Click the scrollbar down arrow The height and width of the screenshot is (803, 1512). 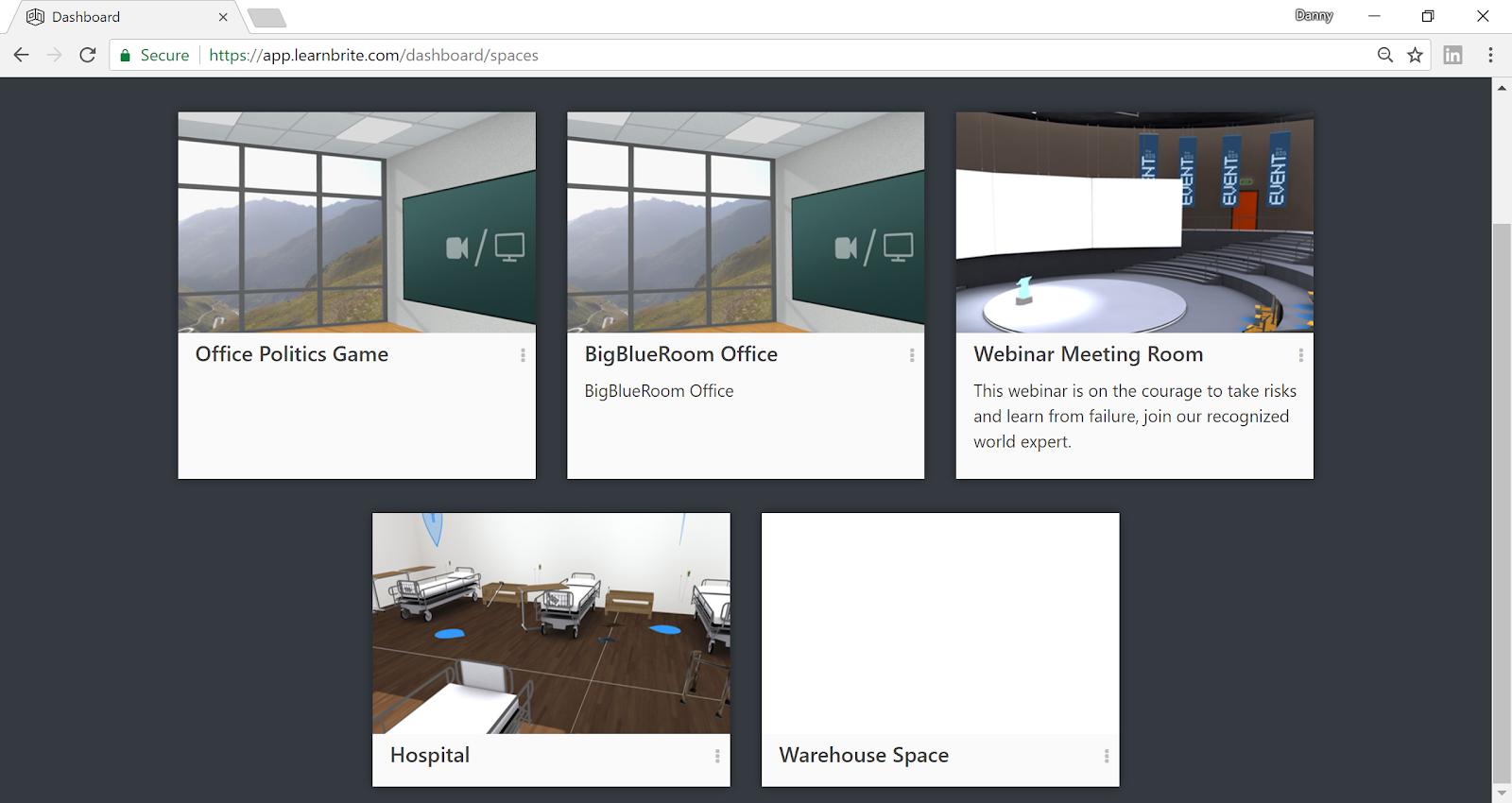(x=1502, y=793)
